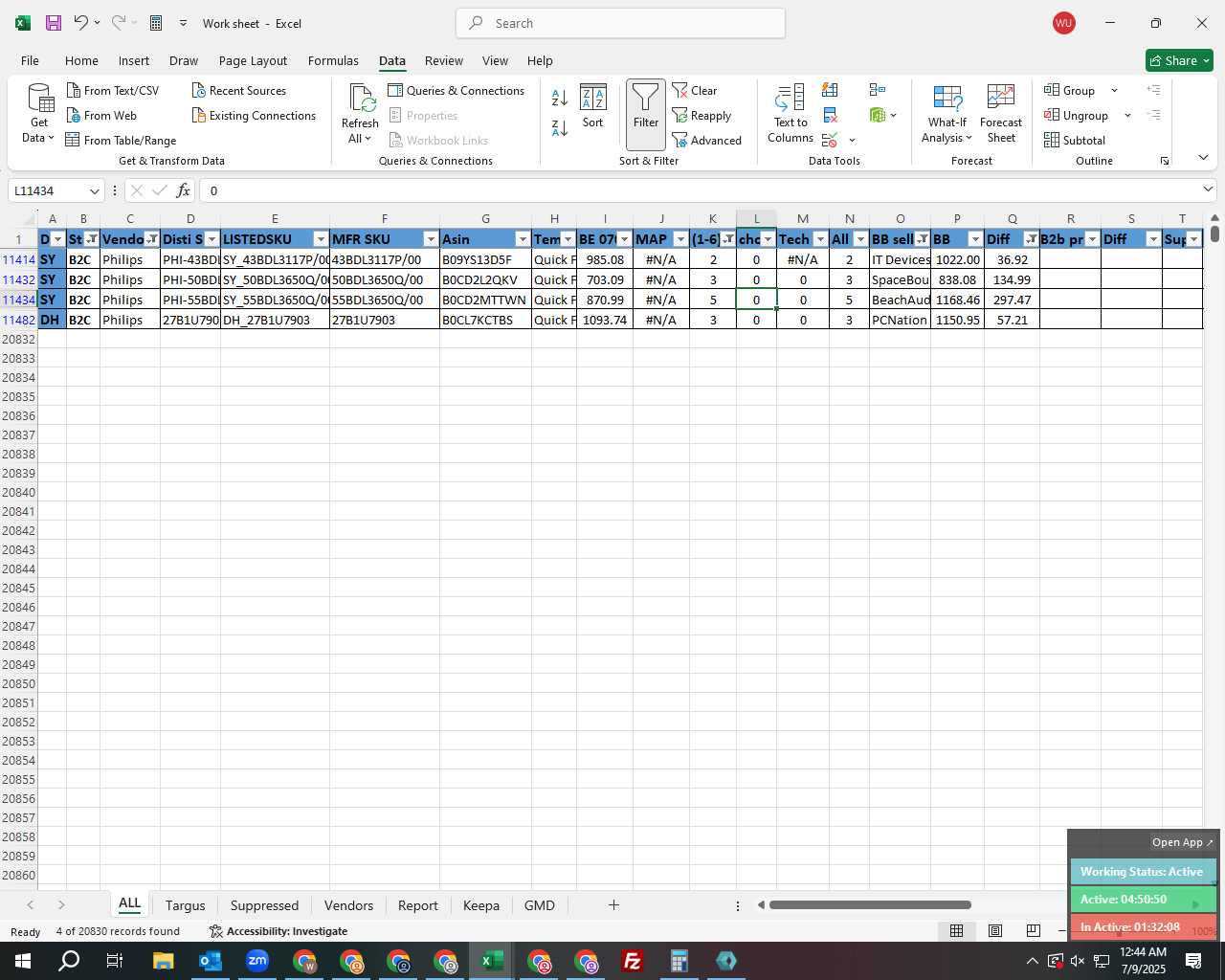Click Manage Data Model icon

pos(878,116)
